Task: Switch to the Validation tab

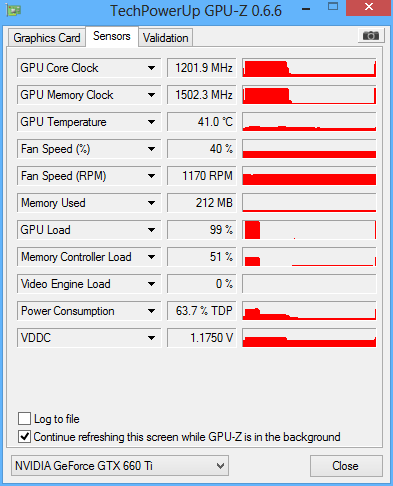Action: [166, 38]
